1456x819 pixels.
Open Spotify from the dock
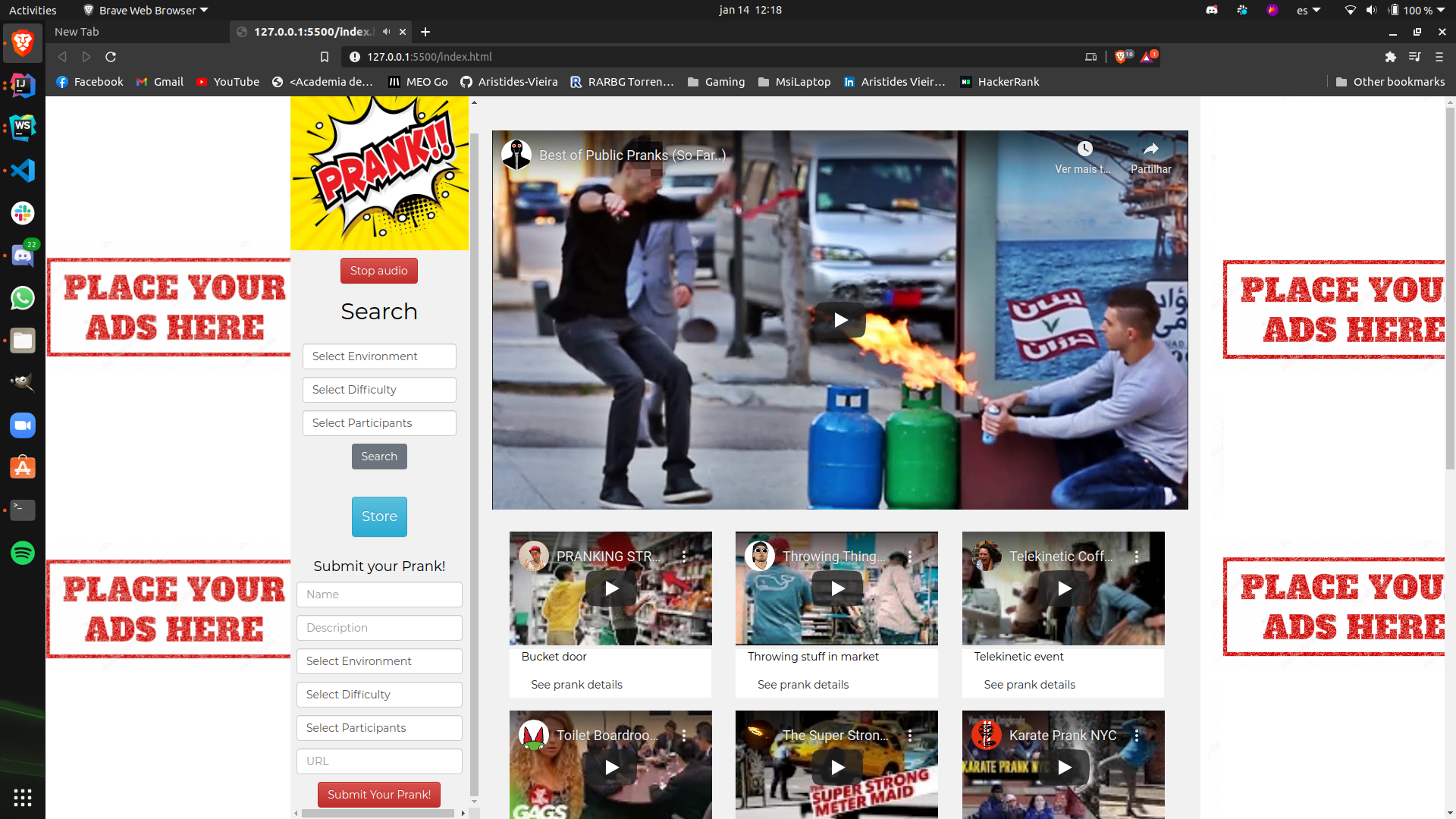coord(23,553)
